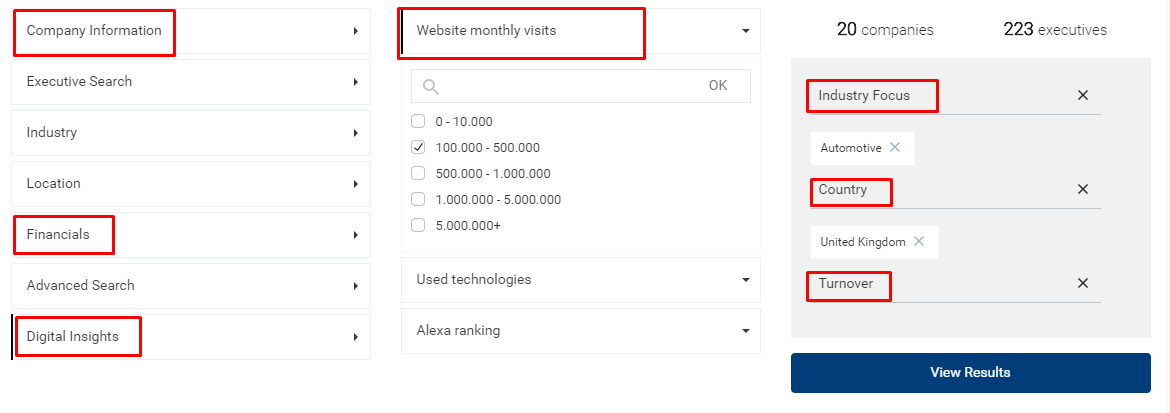
Task: Tick the 500.000 - 1.000.000 checkbox
Action: click(418, 174)
